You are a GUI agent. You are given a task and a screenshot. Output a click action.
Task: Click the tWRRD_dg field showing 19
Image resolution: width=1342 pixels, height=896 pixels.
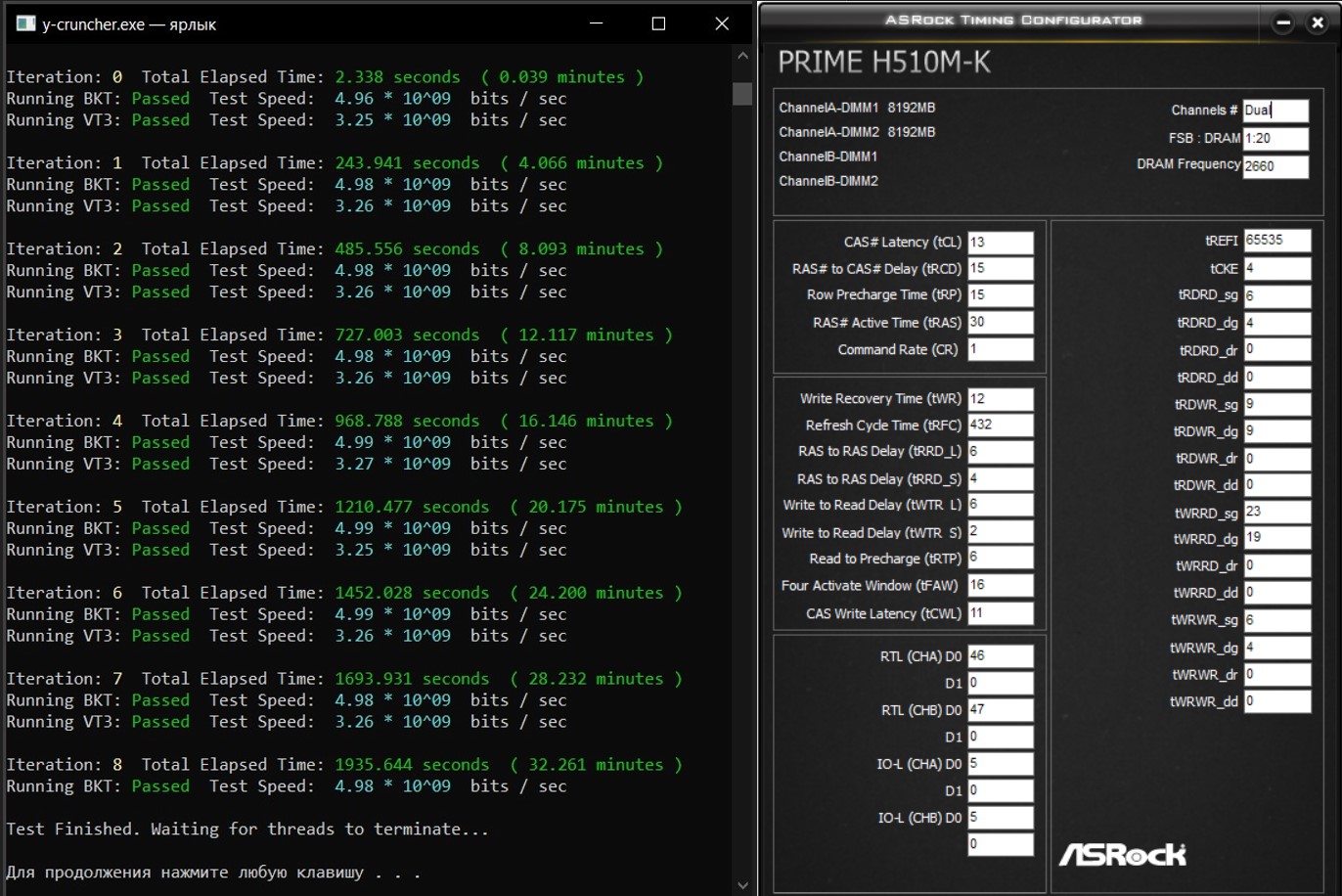(x=1276, y=538)
